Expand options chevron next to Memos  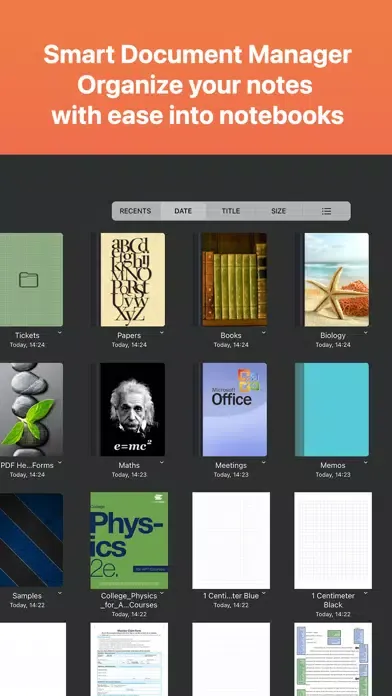[x=366, y=462]
